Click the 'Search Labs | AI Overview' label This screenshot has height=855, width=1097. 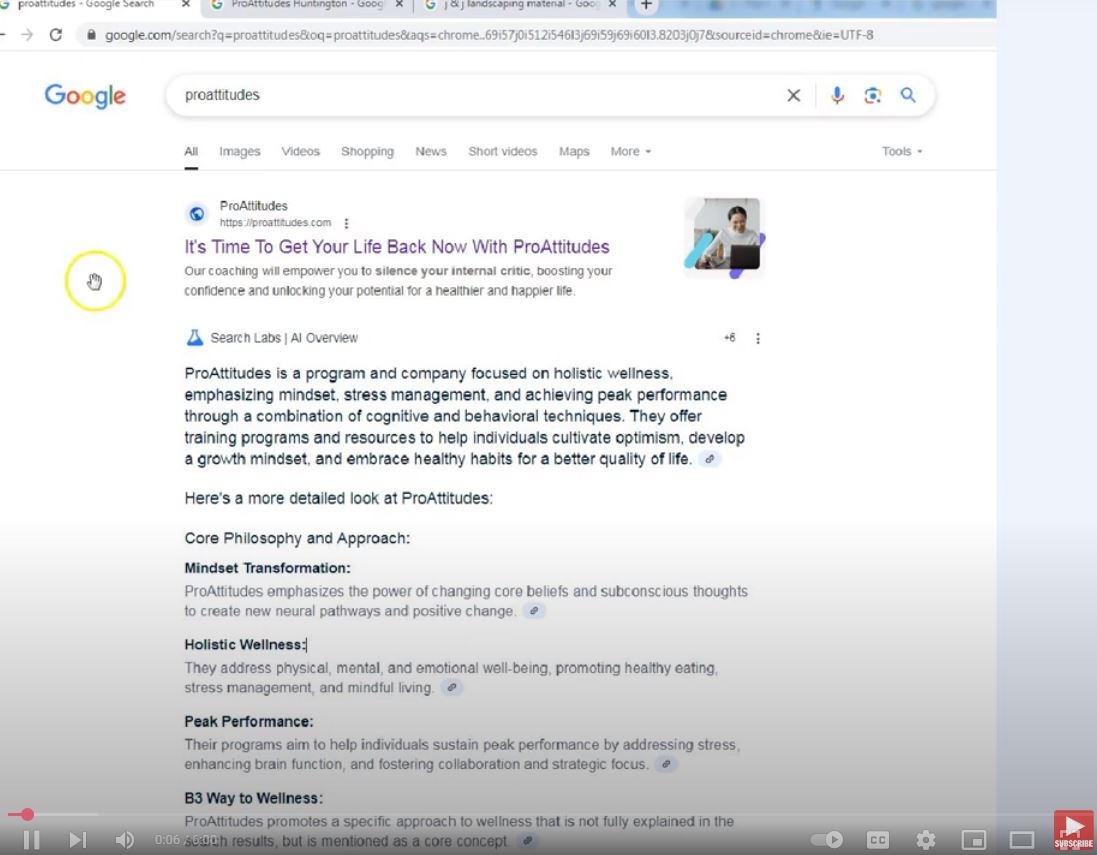click(284, 338)
